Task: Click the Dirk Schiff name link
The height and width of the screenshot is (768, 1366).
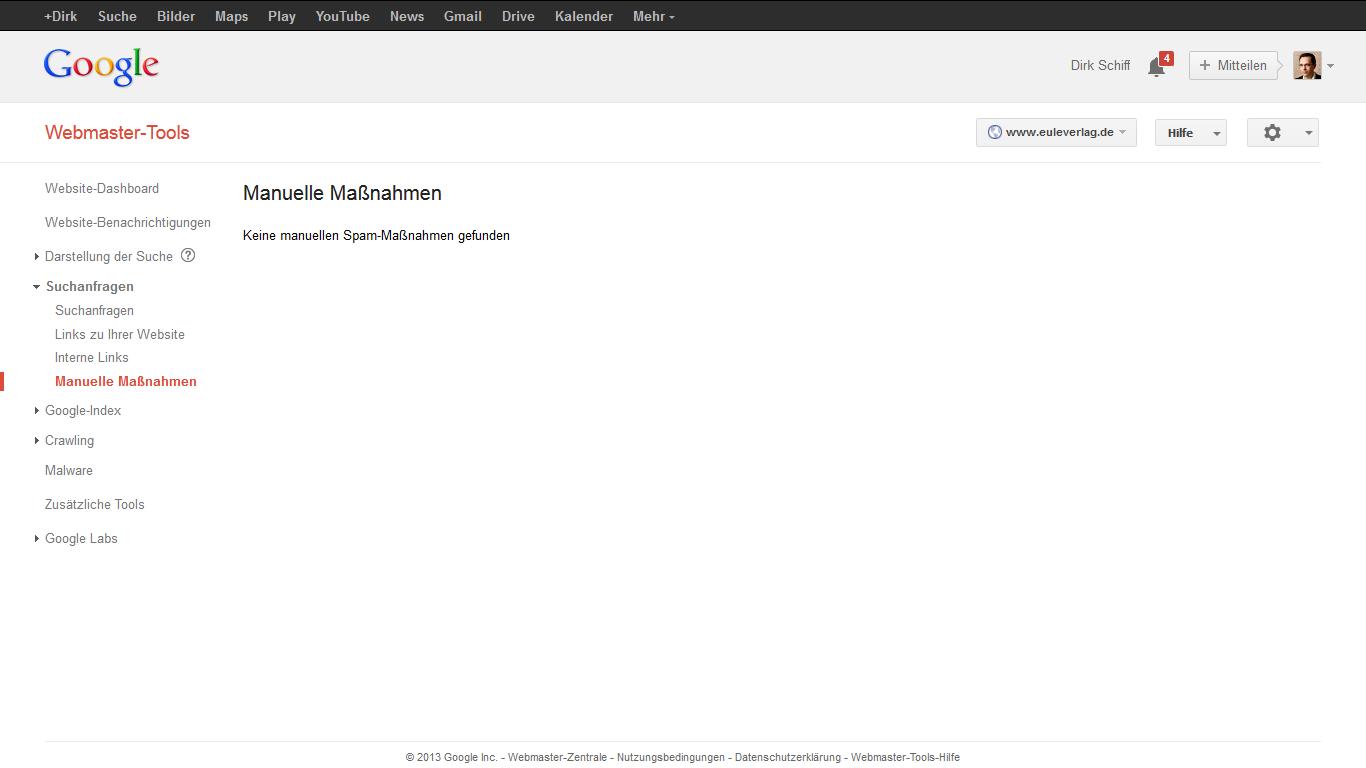Action: point(1100,65)
